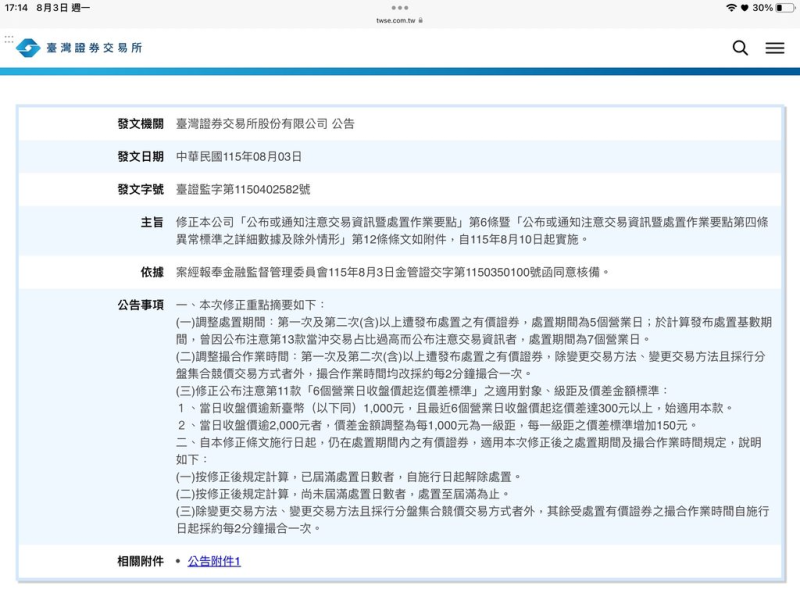
Task: Select the 依據 label
Action: [x=152, y=272]
